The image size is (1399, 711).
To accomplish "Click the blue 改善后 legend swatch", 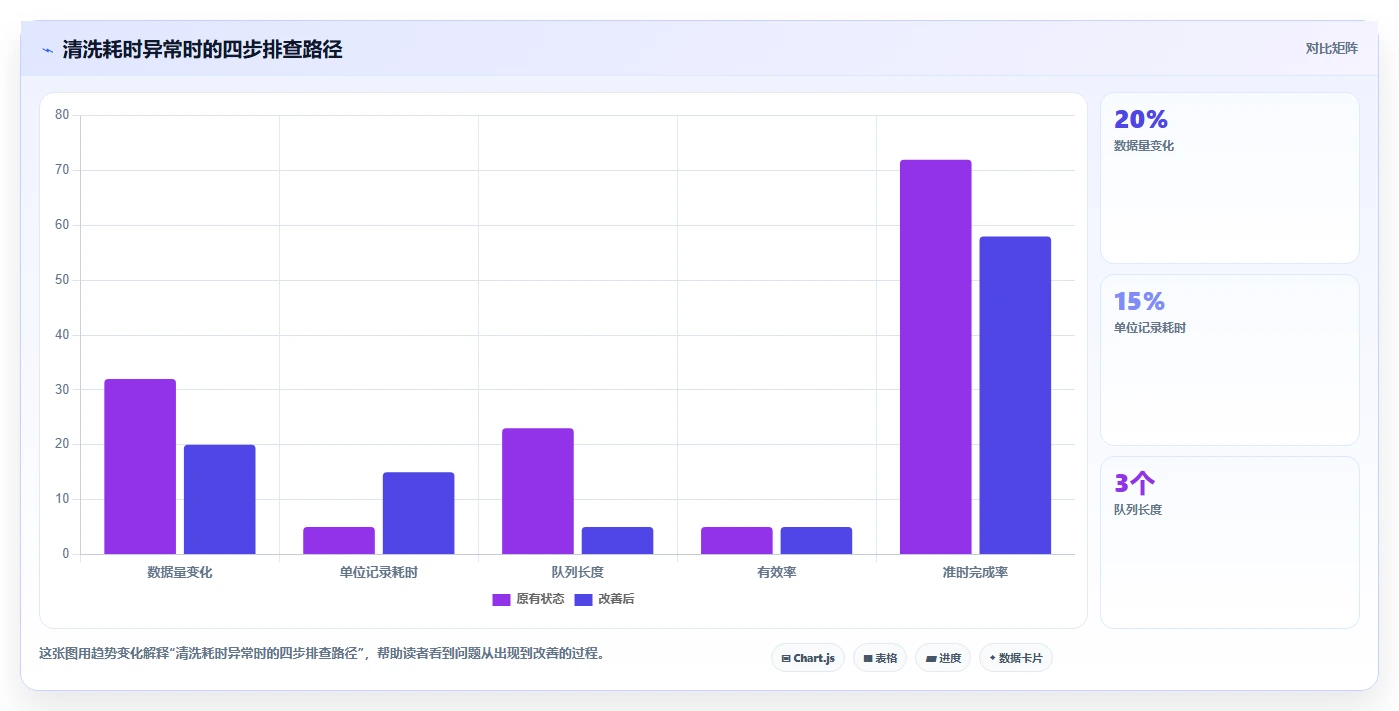I will tap(583, 600).
